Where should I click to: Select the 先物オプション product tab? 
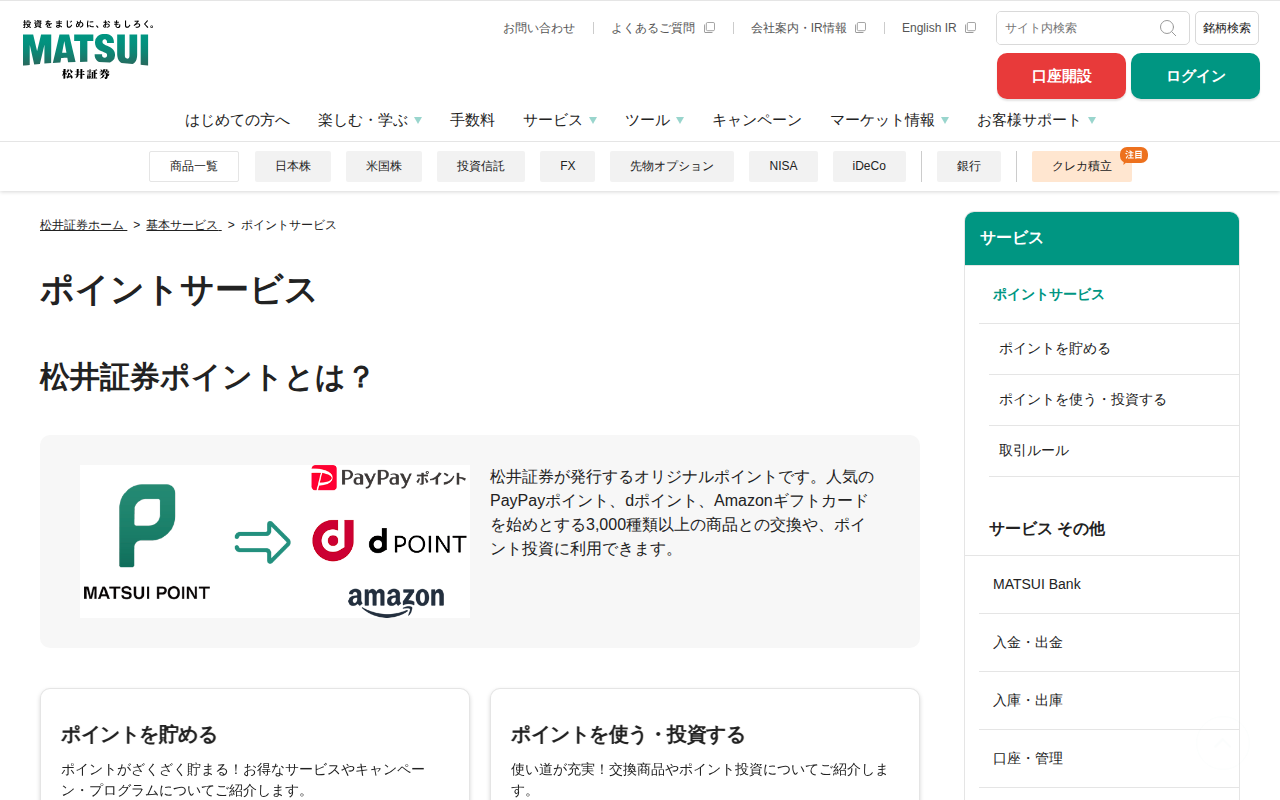[x=672, y=166]
